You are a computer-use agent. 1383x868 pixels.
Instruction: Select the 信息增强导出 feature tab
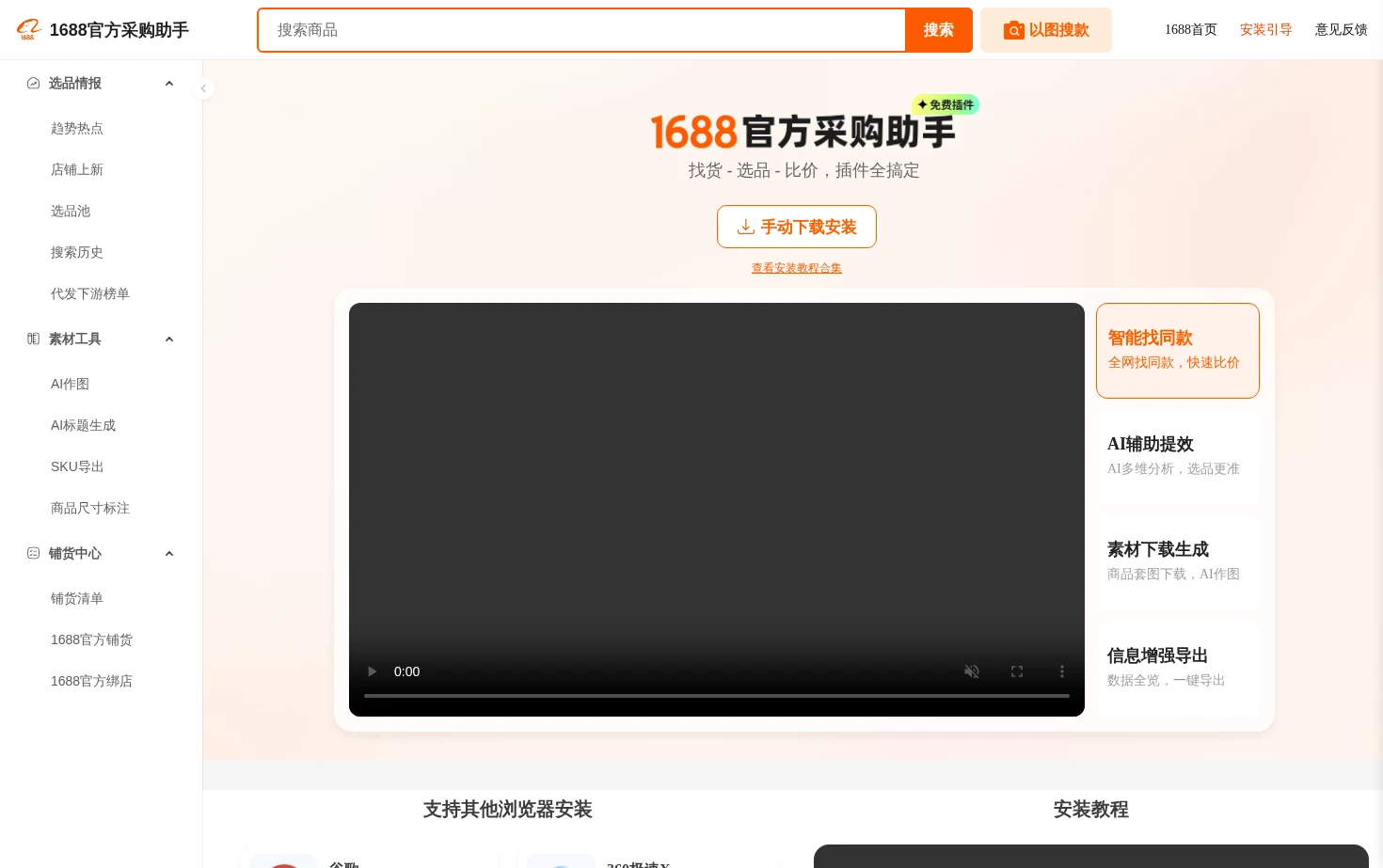(x=1178, y=668)
